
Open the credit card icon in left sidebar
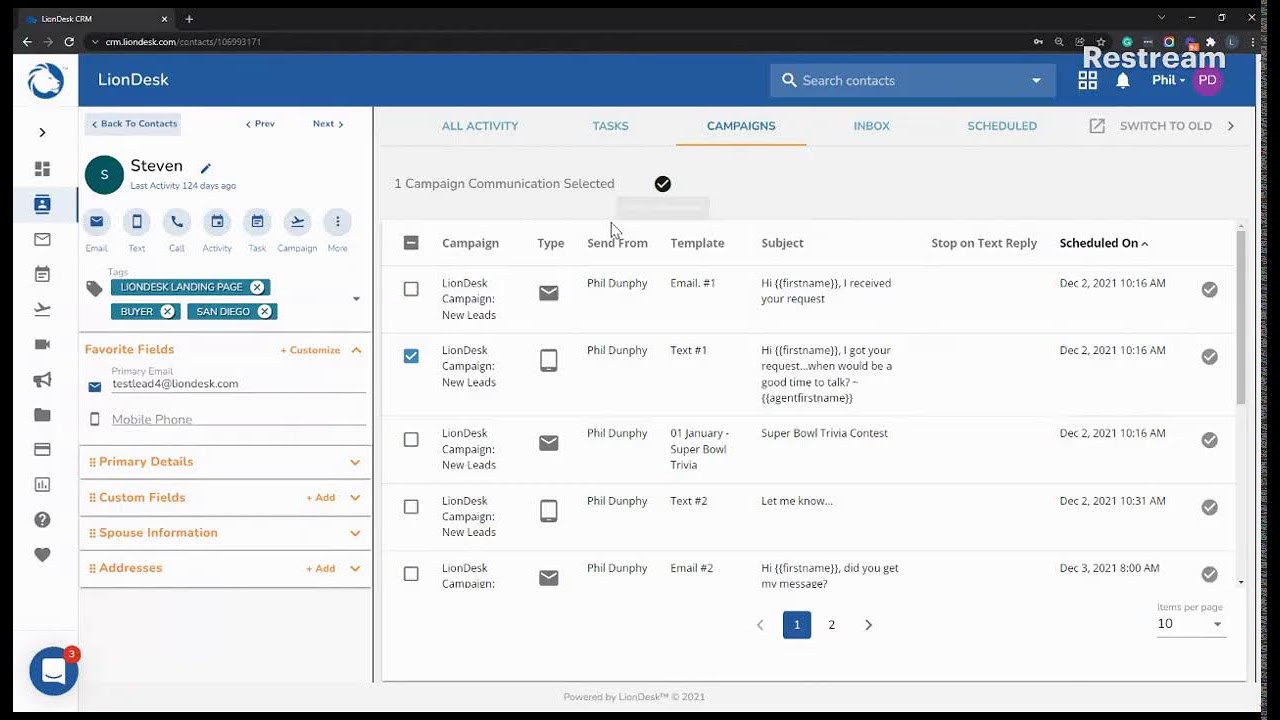[x=42, y=450]
